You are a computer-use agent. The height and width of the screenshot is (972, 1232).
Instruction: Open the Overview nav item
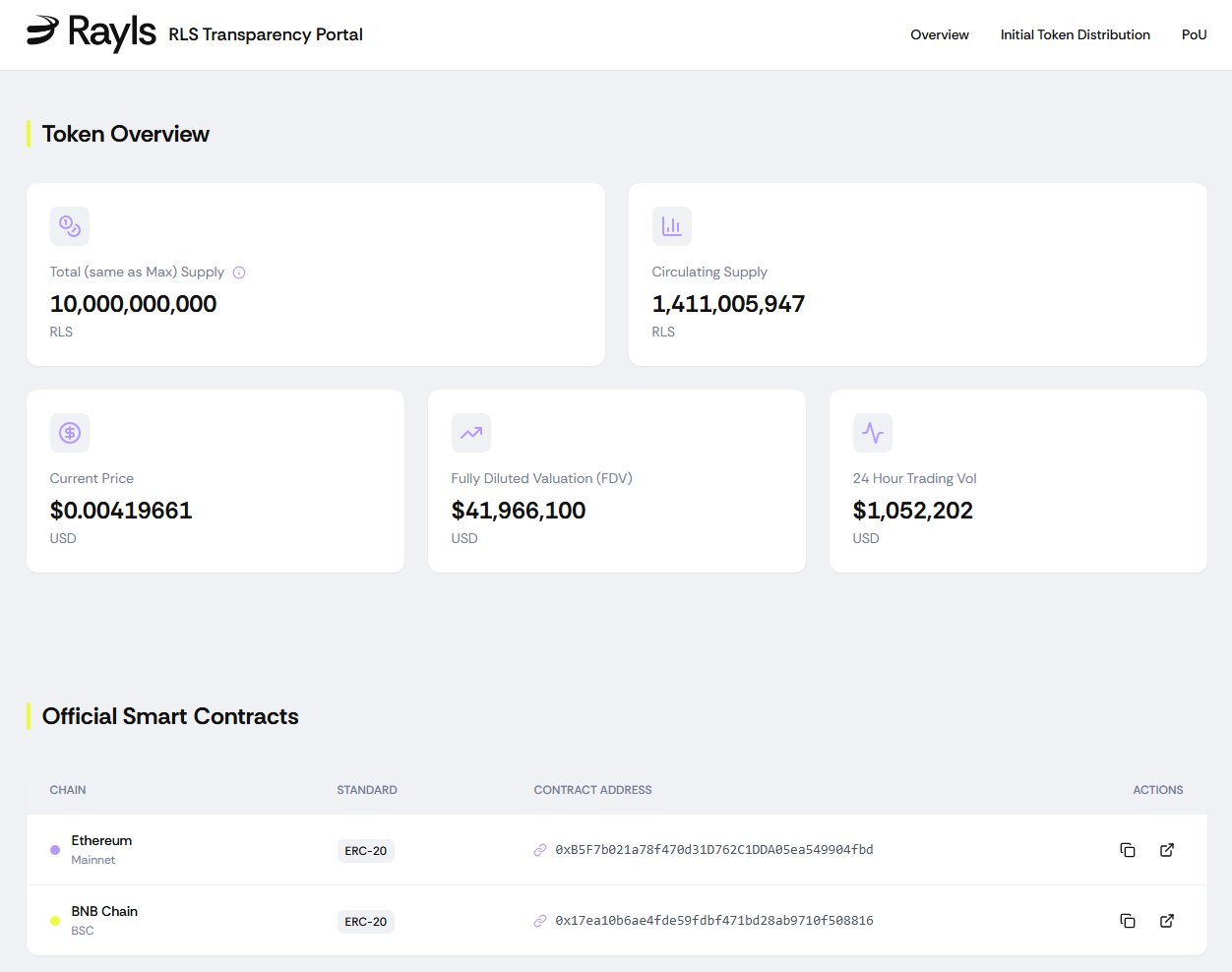(x=939, y=34)
